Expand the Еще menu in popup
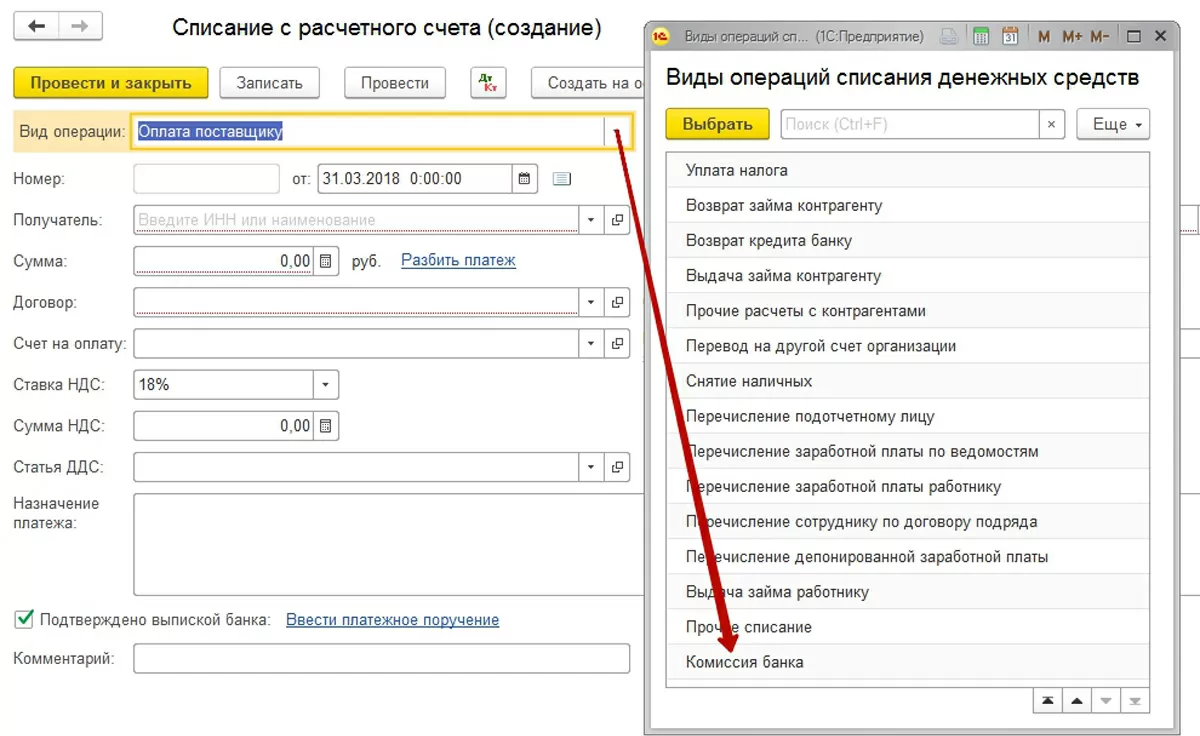Screen dimensions: 1200x736 pyautogui.click(x=1112, y=125)
